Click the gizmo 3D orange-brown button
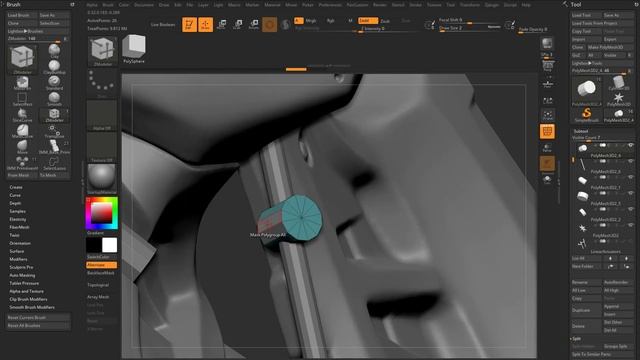This screenshot has width=640, height=360. 269,24
